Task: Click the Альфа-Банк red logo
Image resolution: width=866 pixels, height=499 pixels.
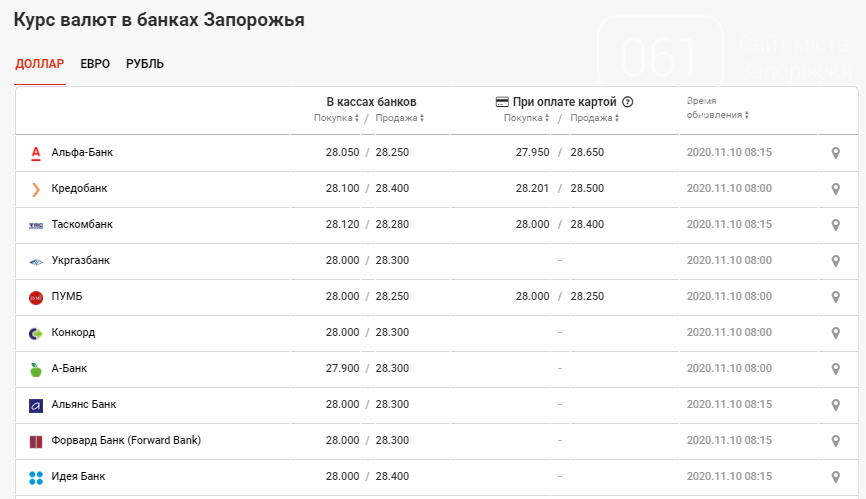Action: 36,153
